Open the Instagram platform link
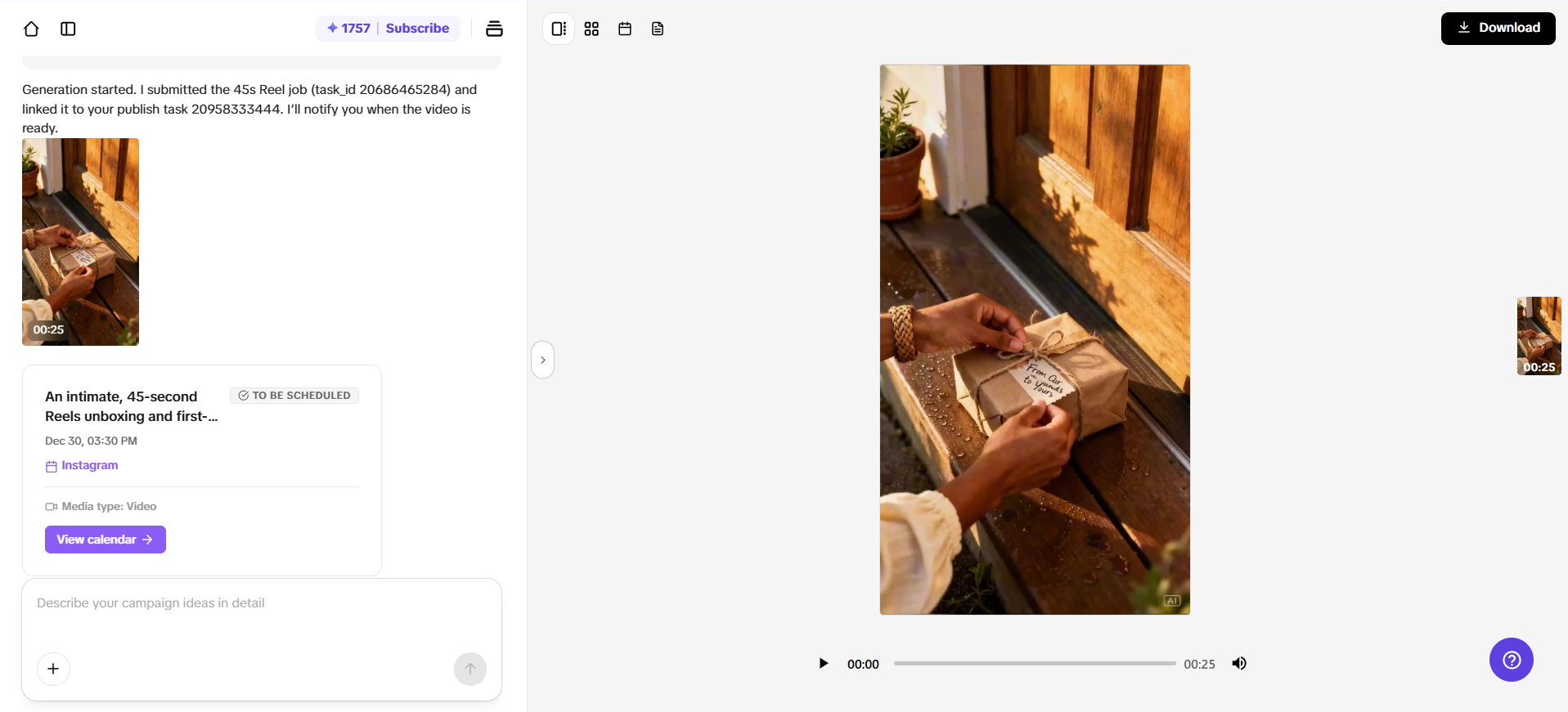The height and width of the screenshot is (712, 1568). pos(82,465)
